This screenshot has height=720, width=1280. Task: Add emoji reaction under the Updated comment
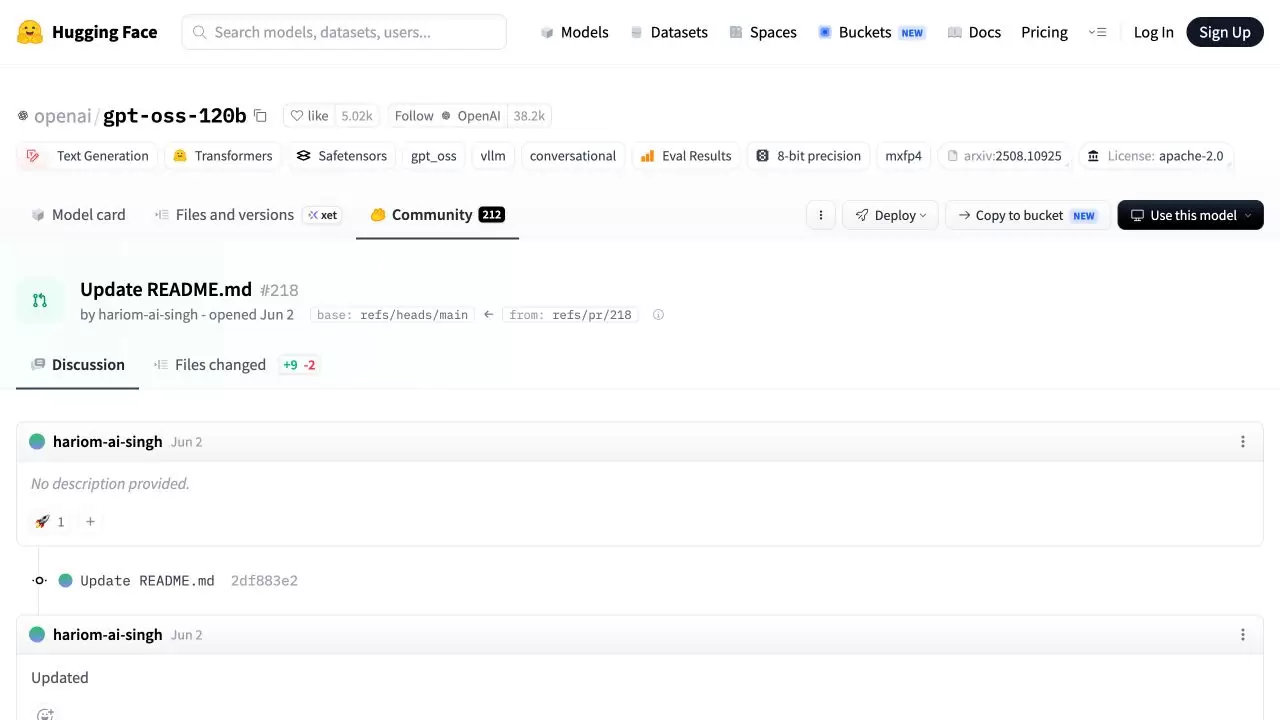45,714
